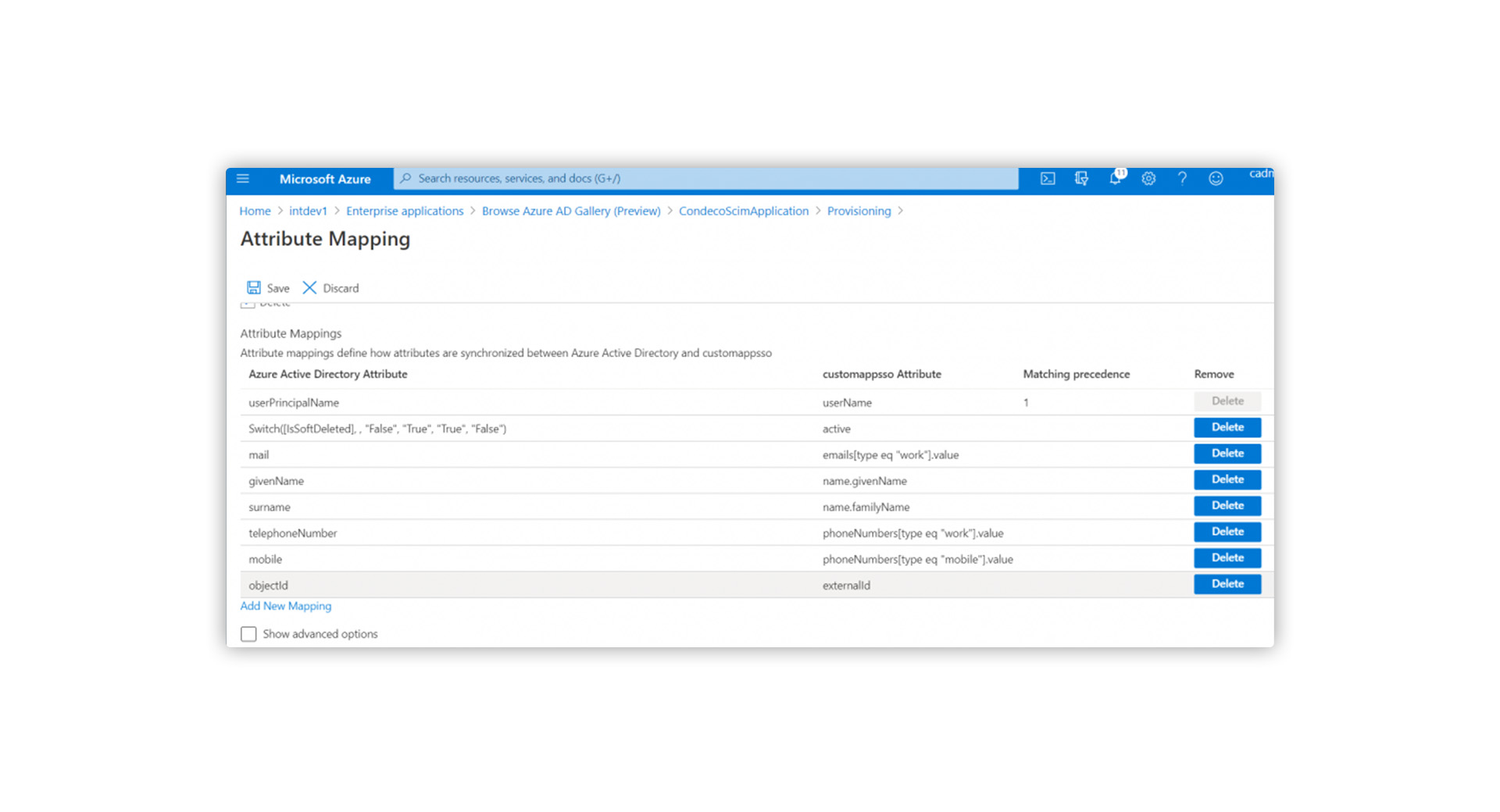Open the Azure portal hamburger menu
Screen dimensions: 1500x812
point(243,179)
